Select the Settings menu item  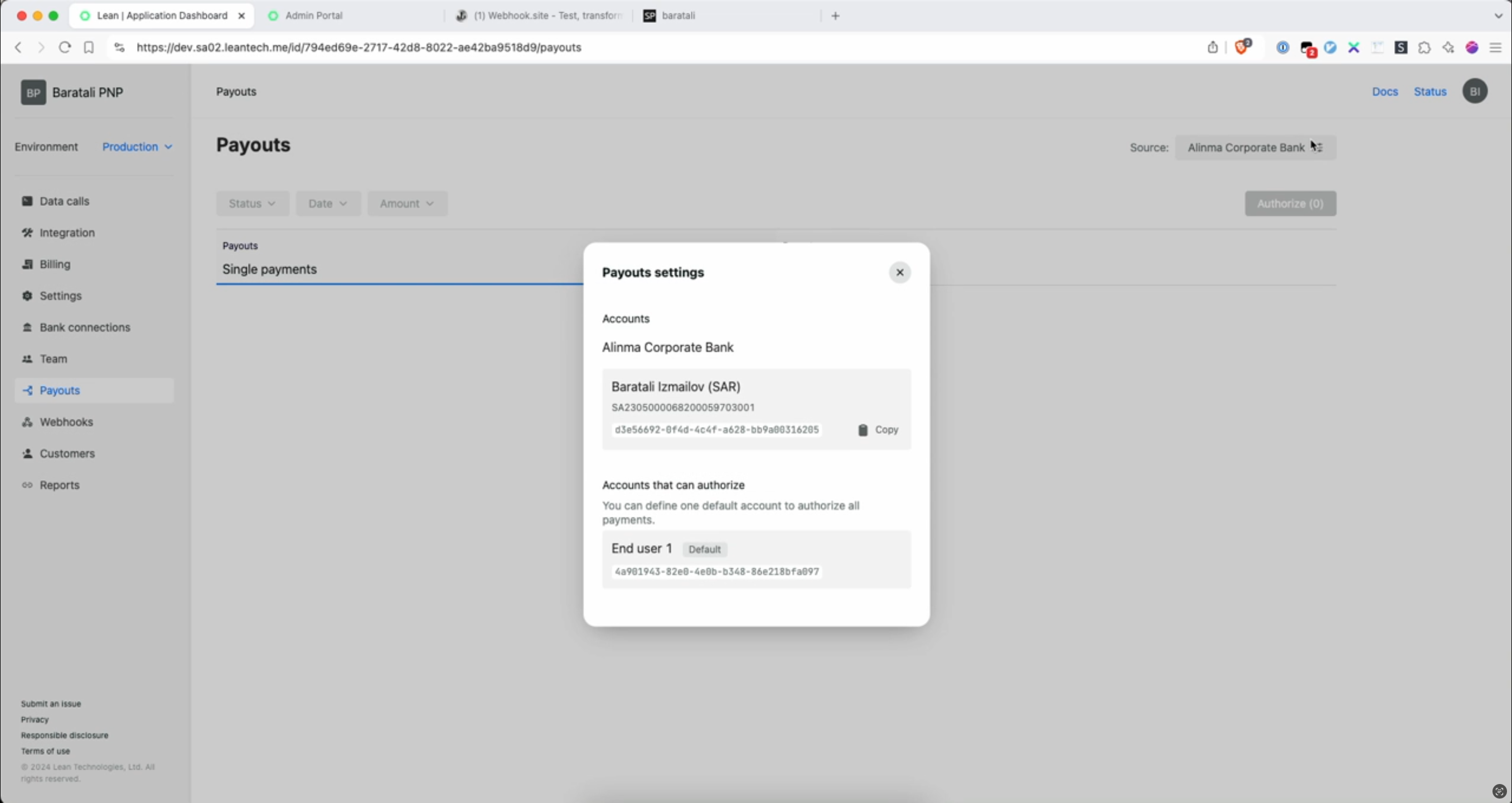click(60, 295)
